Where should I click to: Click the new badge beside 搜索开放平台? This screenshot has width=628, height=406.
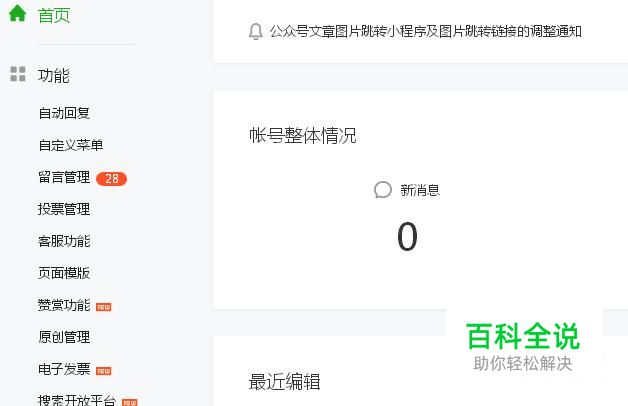(130, 402)
